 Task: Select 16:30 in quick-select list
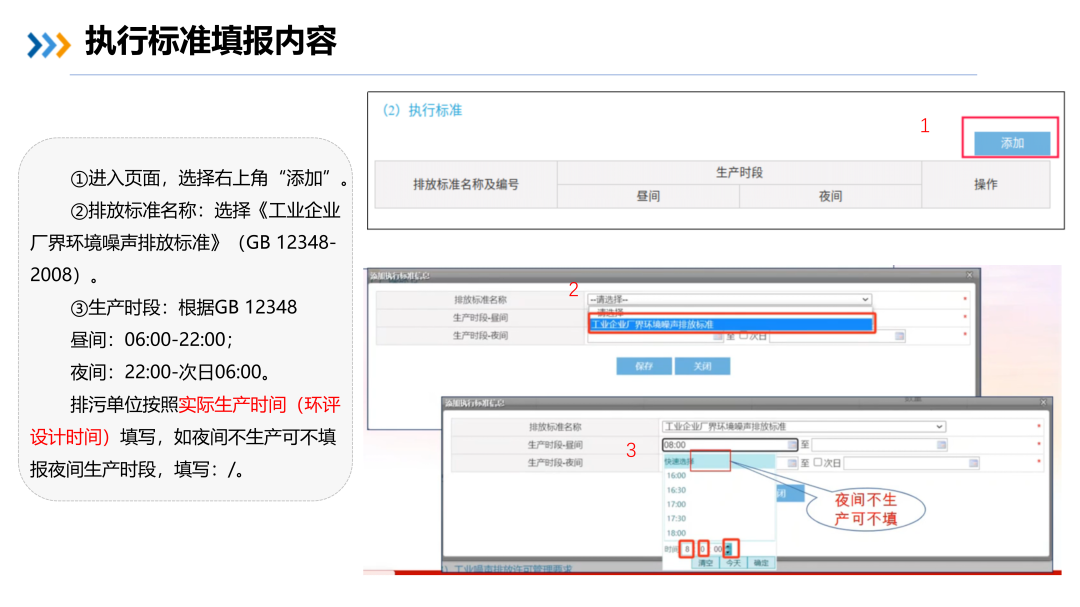[x=676, y=490]
